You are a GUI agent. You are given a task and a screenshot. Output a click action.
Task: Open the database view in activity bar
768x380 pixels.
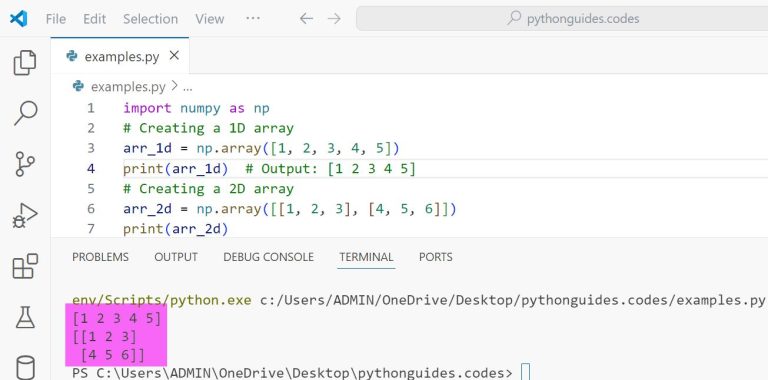[25, 367]
